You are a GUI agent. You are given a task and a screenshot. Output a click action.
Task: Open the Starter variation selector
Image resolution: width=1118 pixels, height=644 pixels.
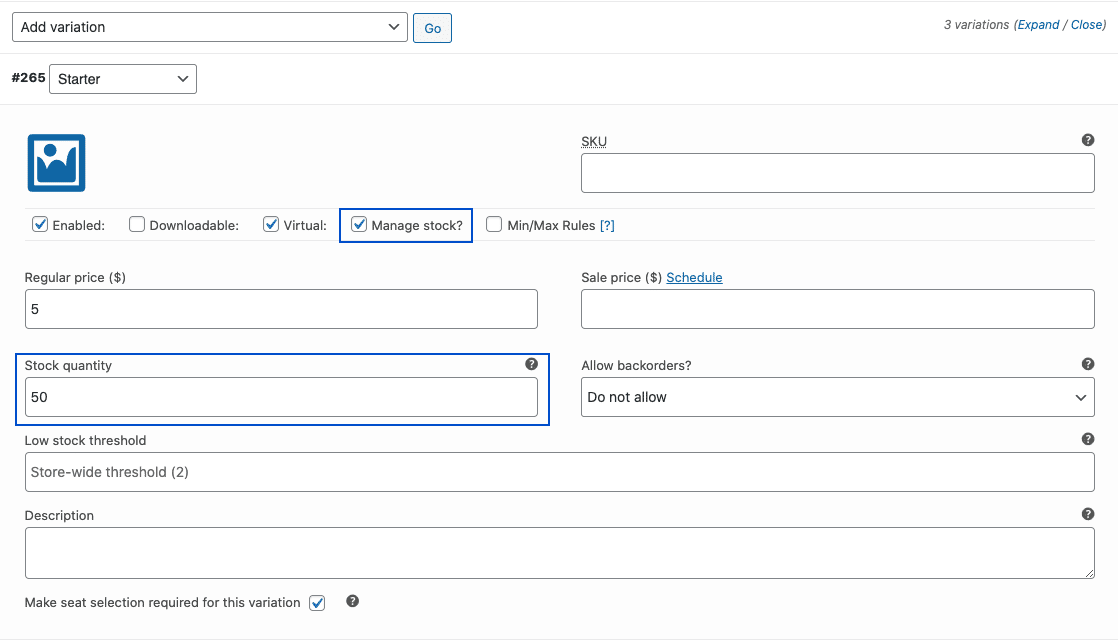(122, 78)
